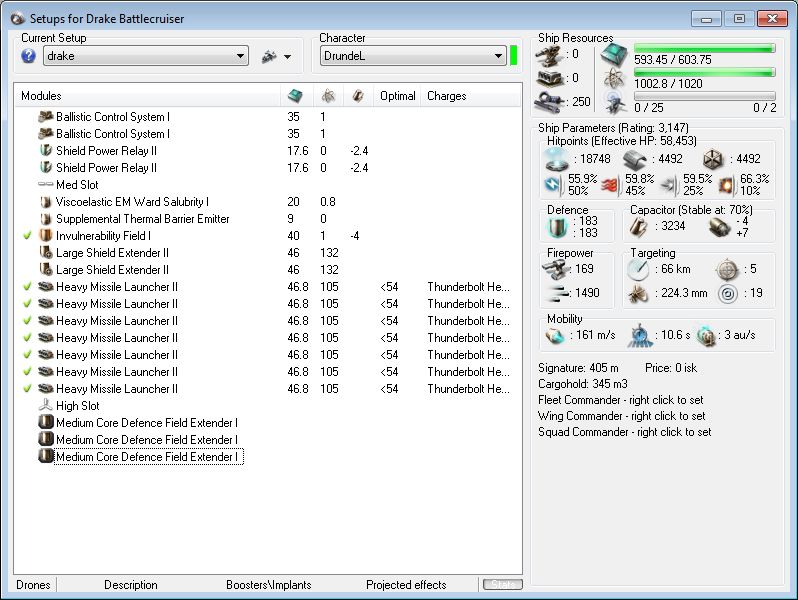Open the Character dropdown showing DrundeL

[x=413, y=56]
